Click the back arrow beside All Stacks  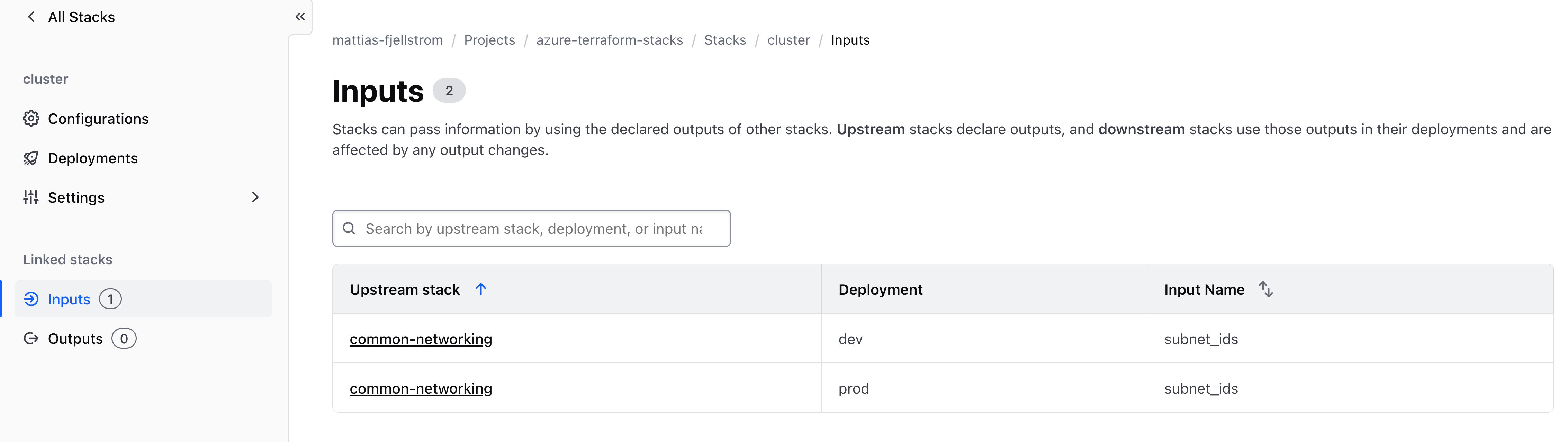[30, 16]
